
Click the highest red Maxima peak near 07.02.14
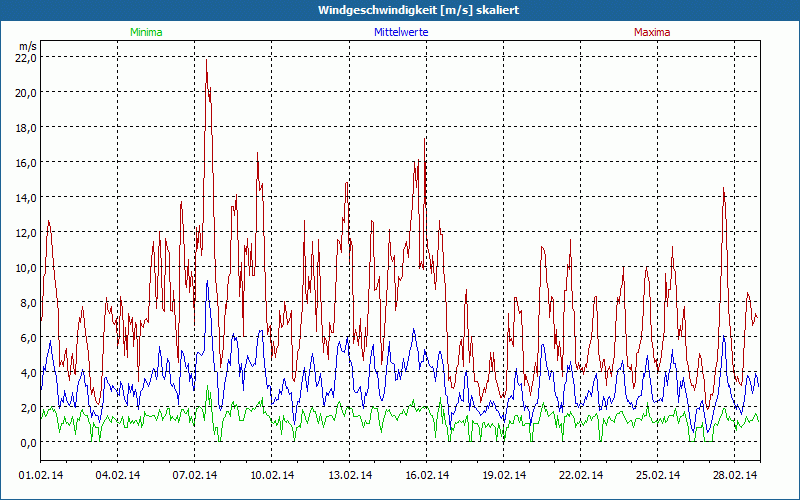pos(206,60)
